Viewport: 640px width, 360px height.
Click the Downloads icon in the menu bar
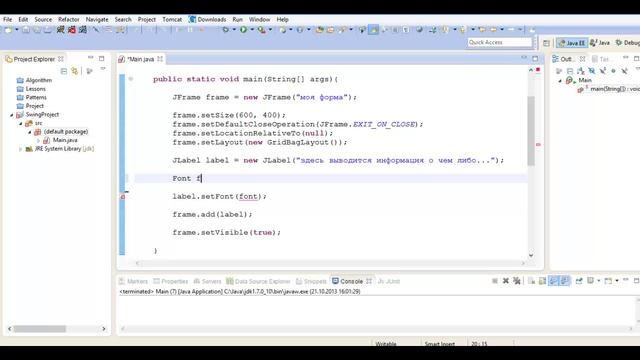point(192,19)
